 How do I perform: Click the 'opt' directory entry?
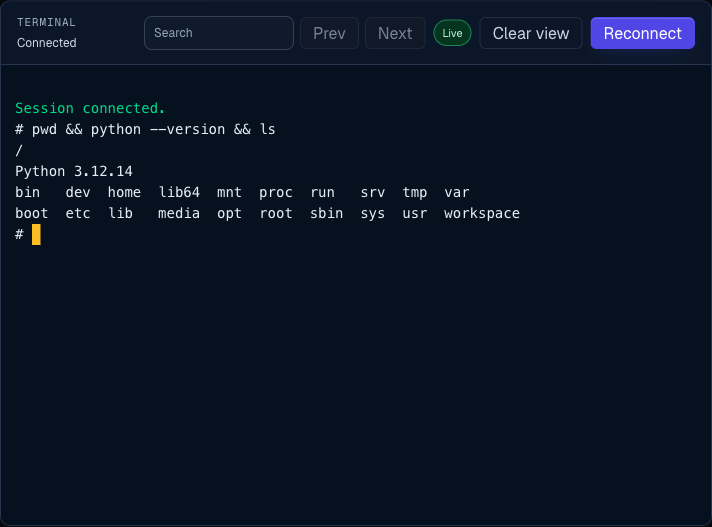pyautogui.click(x=229, y=214)
